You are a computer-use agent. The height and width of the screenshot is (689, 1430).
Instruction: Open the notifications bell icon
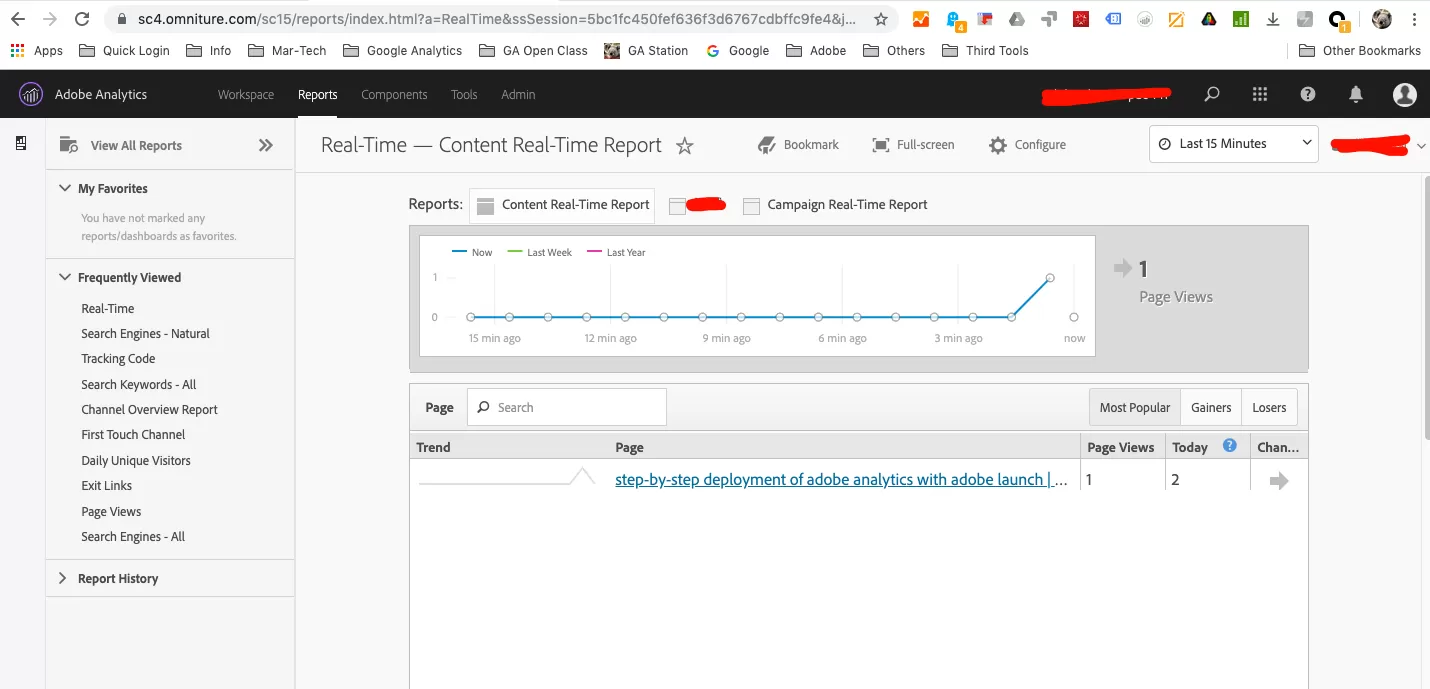[x=1356, y=94]
